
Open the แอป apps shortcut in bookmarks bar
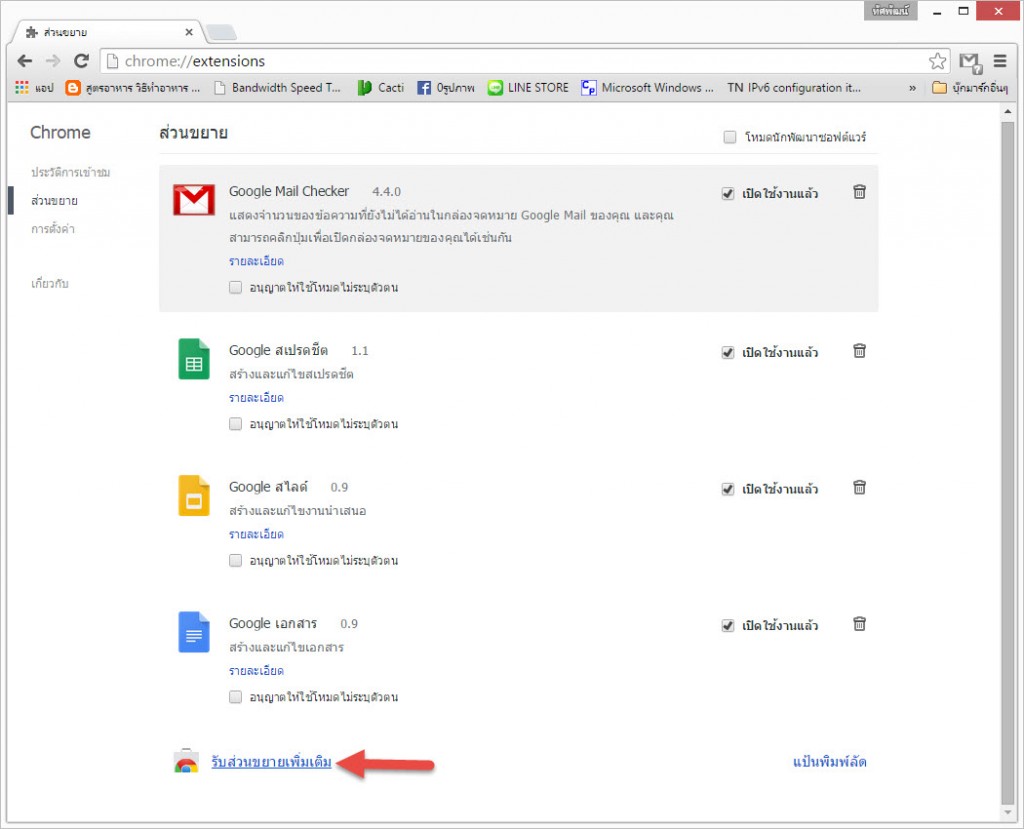34,88
